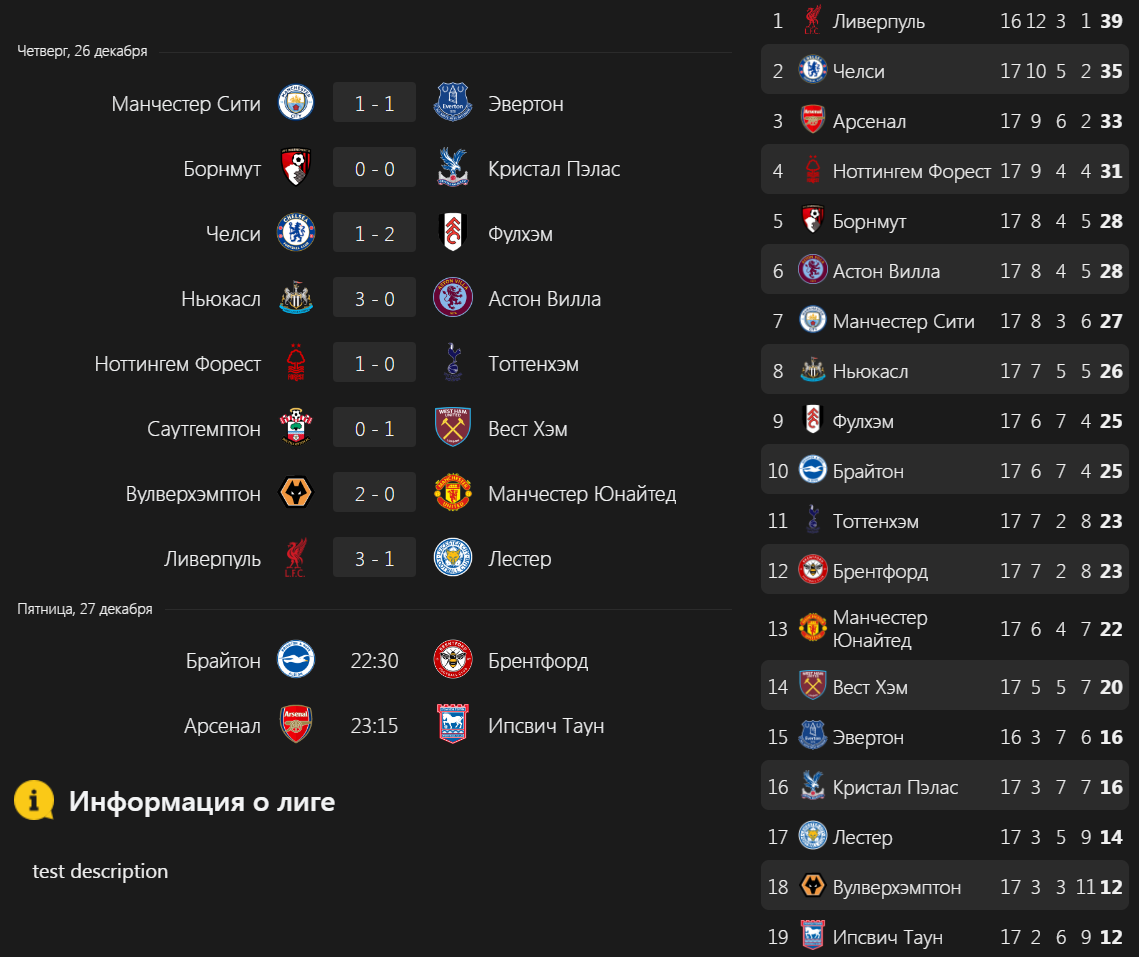
Task: Click the Fulham crest beside the 1 - 2 score
Action: 453,233
